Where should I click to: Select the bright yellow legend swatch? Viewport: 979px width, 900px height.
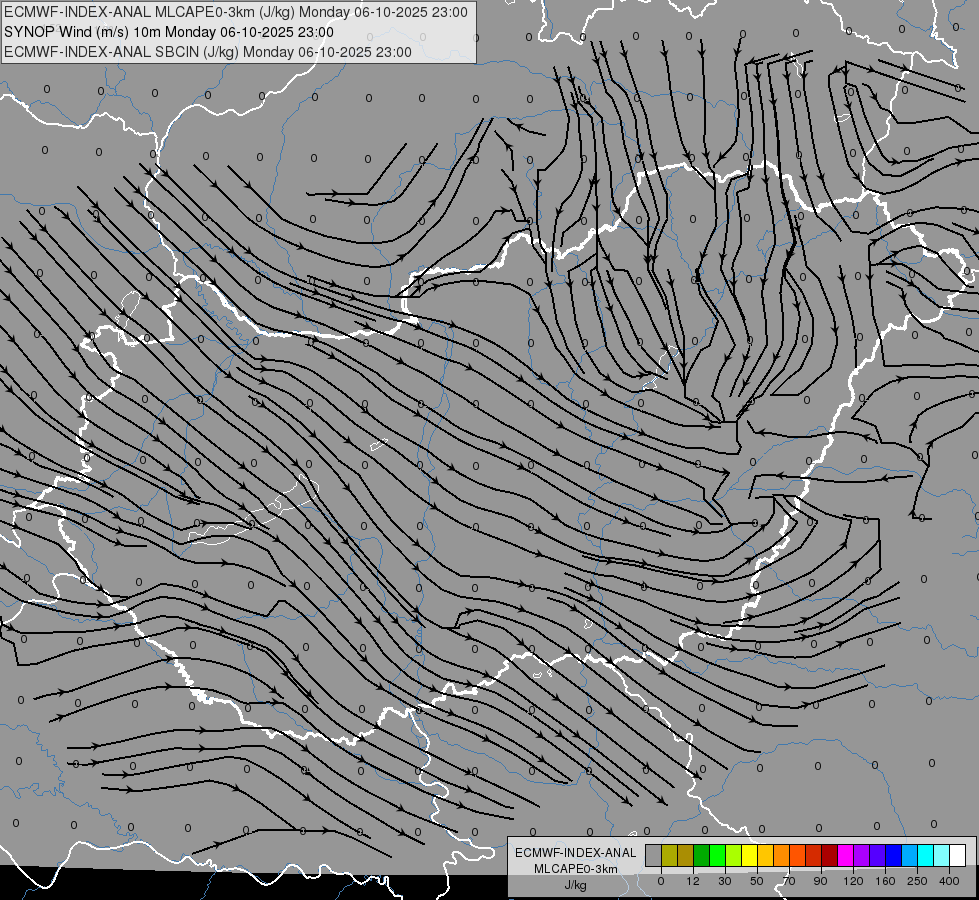[x=750, y=856]
